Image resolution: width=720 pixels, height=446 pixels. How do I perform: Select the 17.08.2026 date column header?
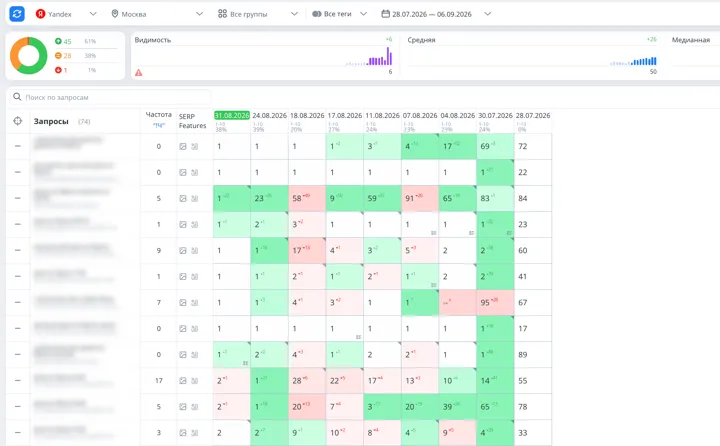click(x=345, y=115)
